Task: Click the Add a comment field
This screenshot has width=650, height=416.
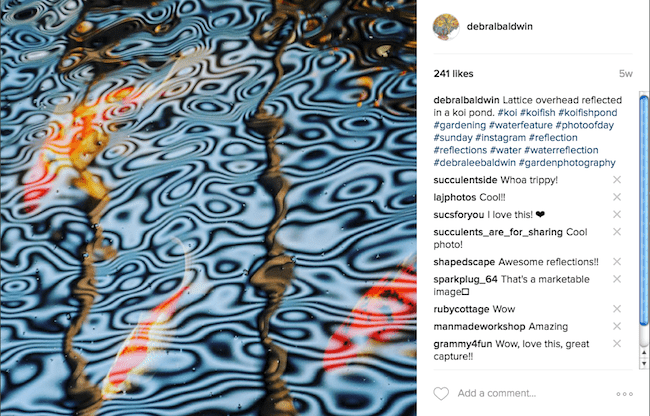Action: (497, 393)
